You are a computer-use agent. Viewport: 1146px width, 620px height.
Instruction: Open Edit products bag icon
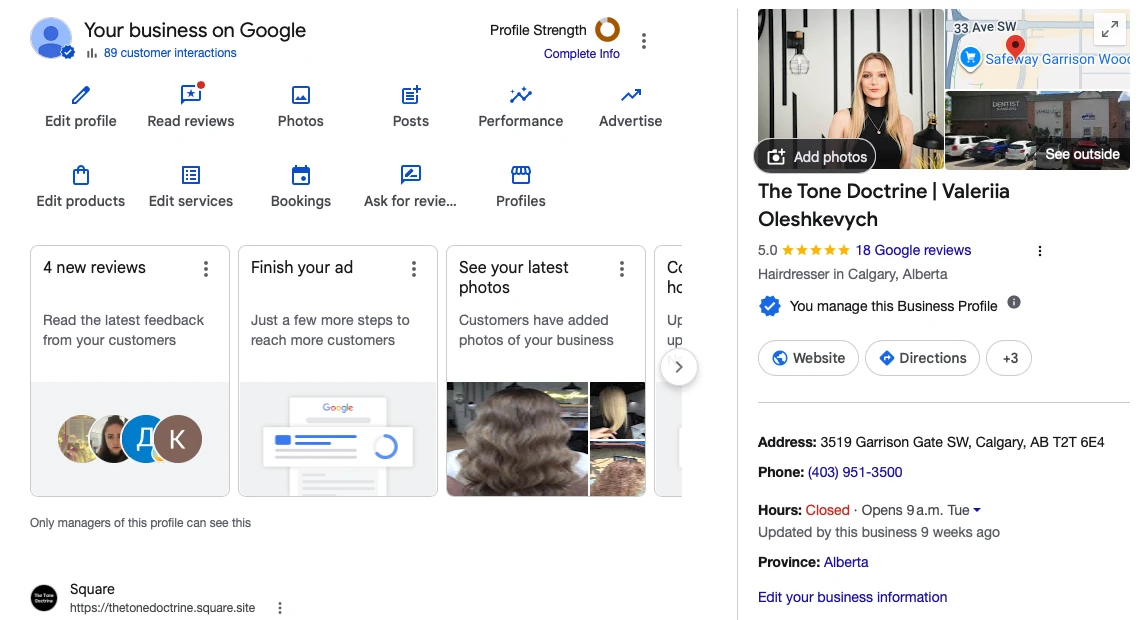tap(80, 175)
